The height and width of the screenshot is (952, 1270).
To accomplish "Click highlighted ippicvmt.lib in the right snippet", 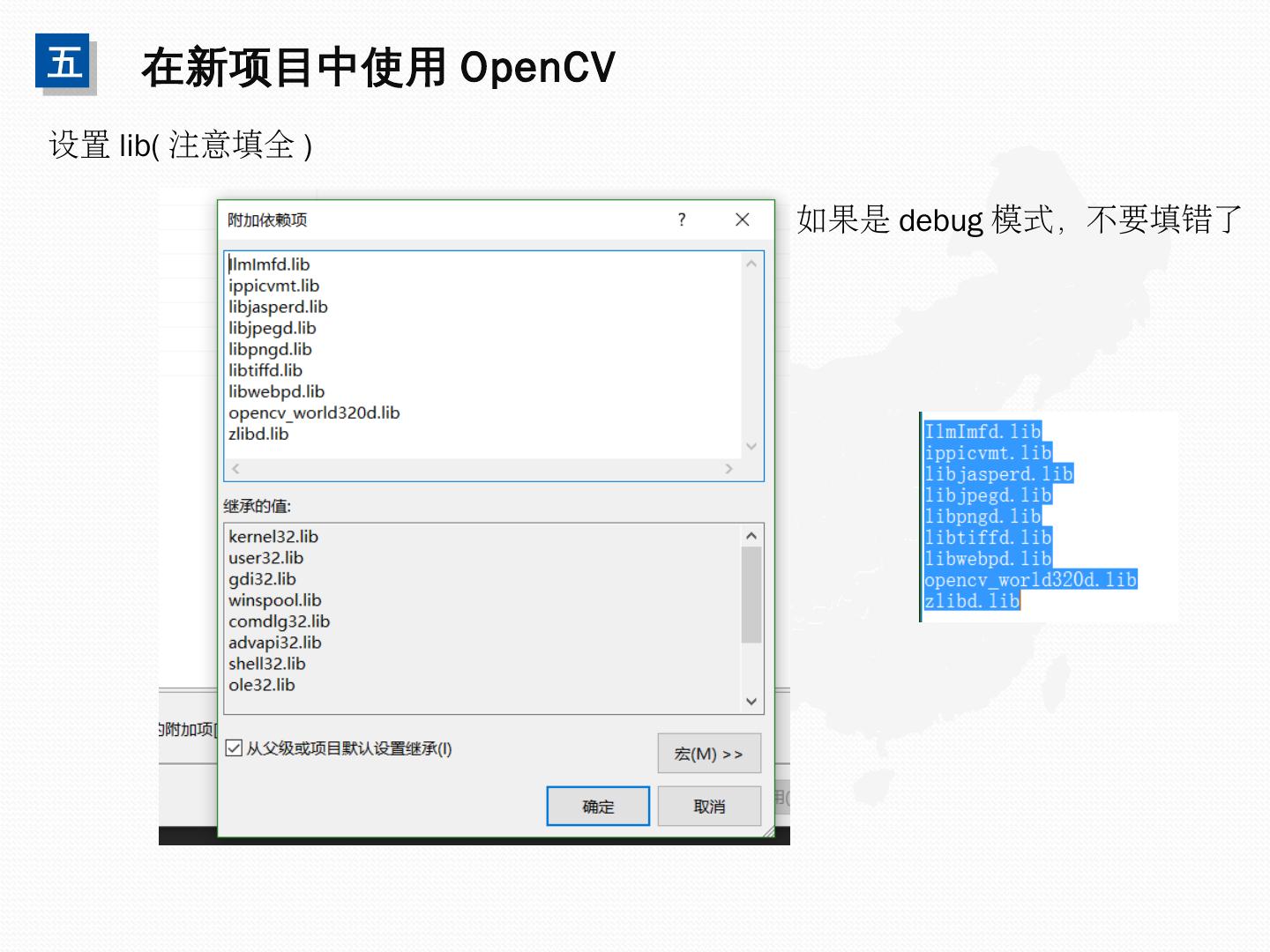I will 988,453.
